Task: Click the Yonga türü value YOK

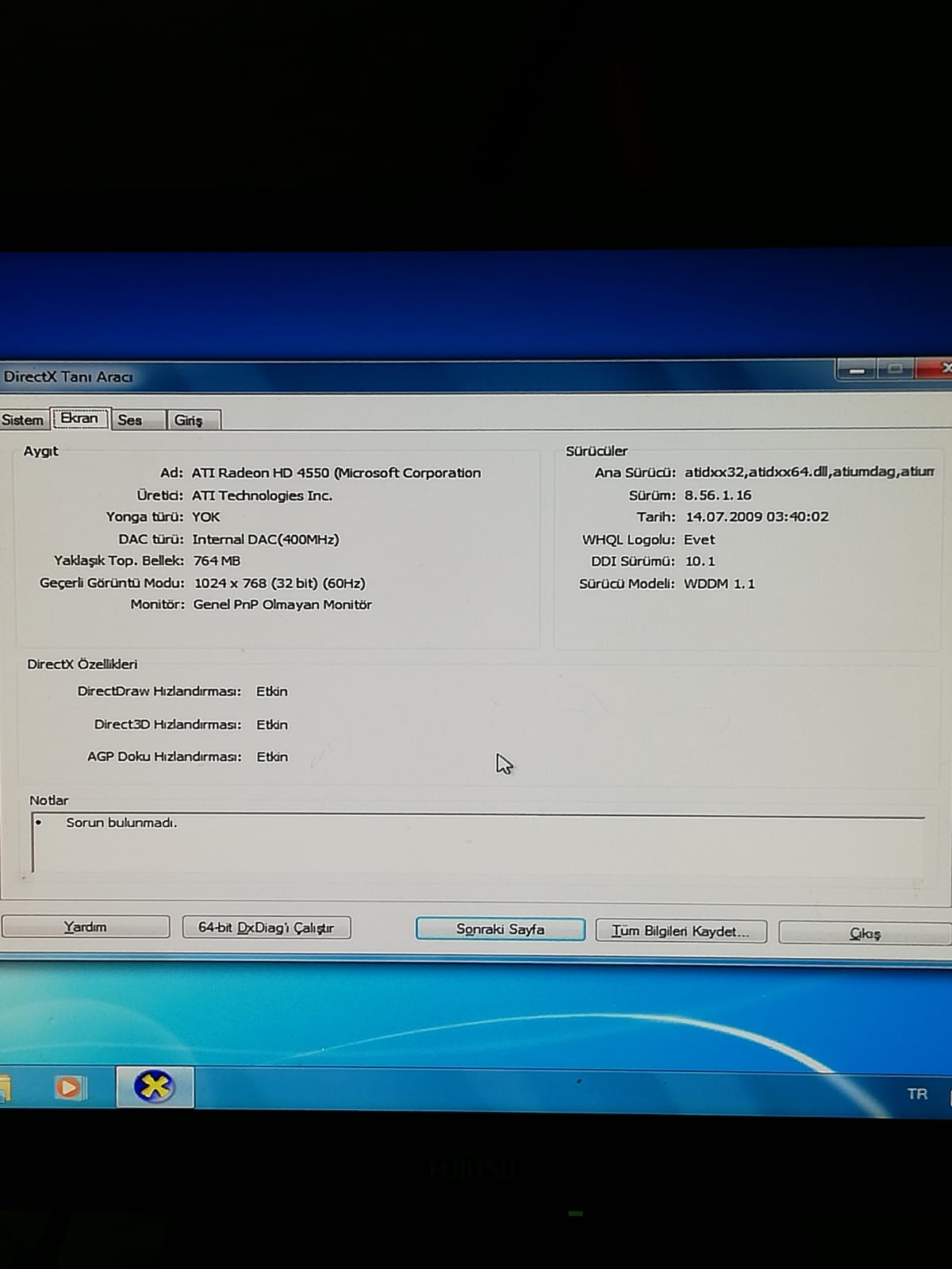Action: tap(205, 517)
